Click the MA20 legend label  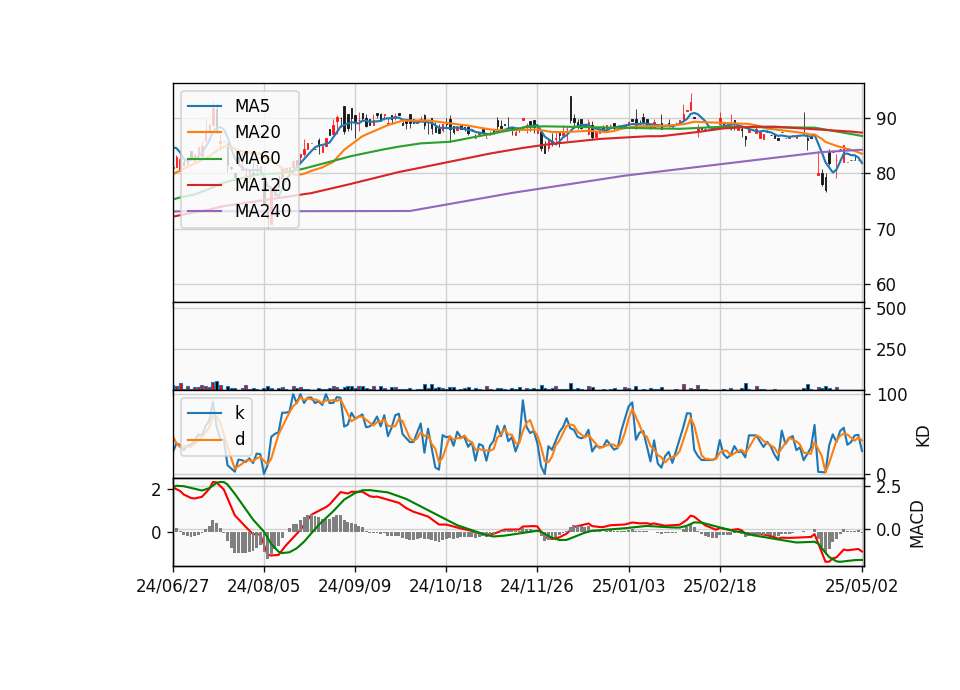point(258,132)
